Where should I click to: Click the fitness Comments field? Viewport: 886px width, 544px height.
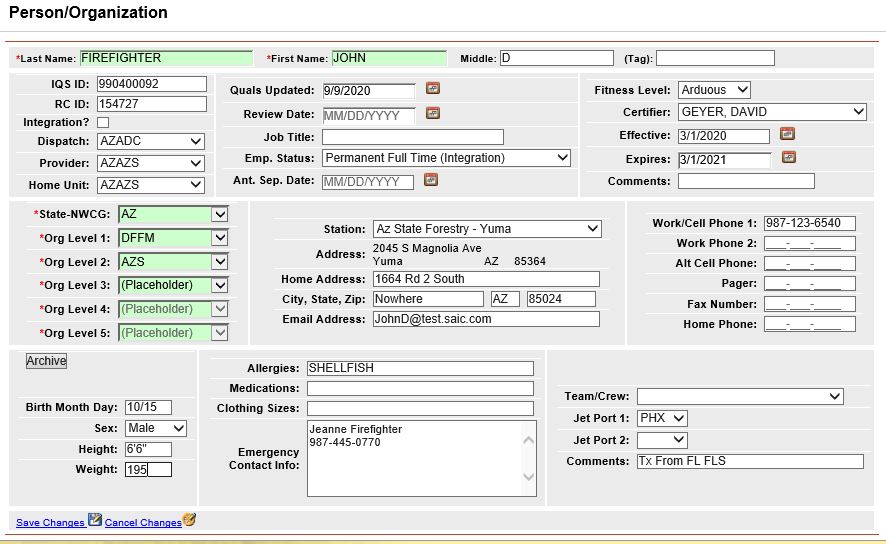[746, 181]
